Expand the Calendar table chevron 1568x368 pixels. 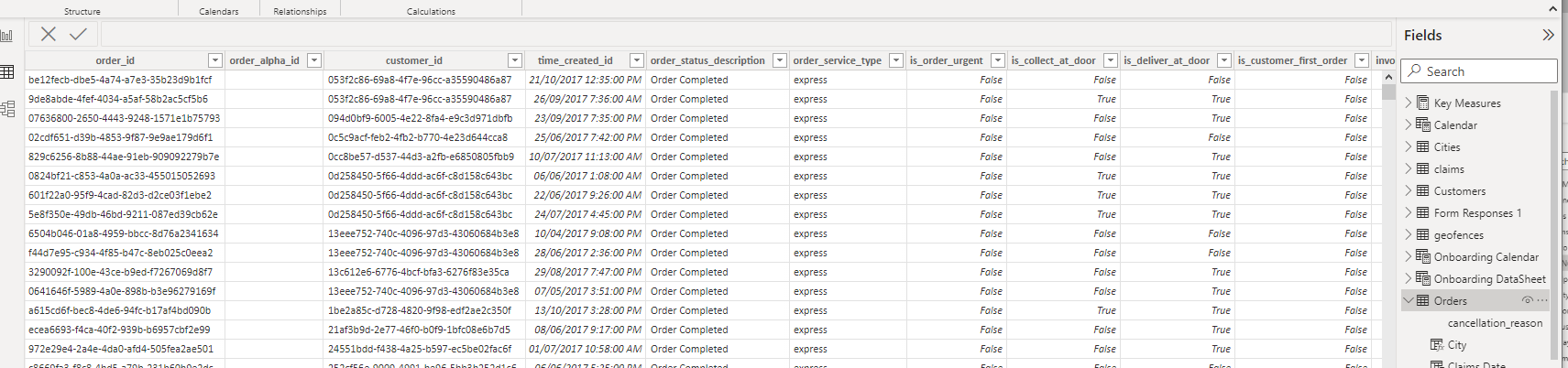[1409, 124]
